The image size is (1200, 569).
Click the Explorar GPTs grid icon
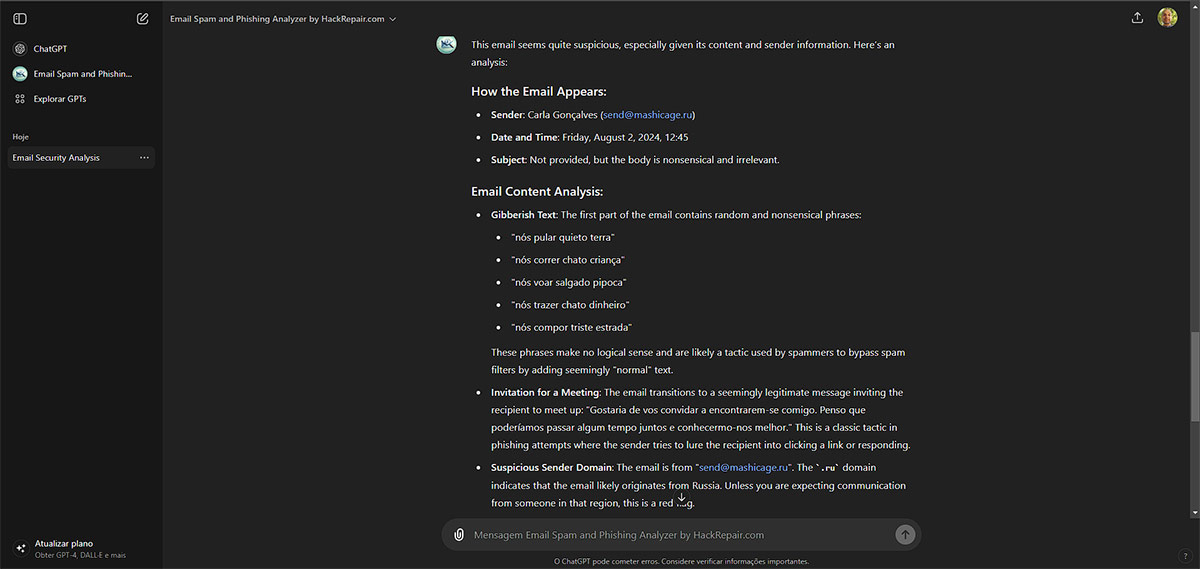click(20, 99)
